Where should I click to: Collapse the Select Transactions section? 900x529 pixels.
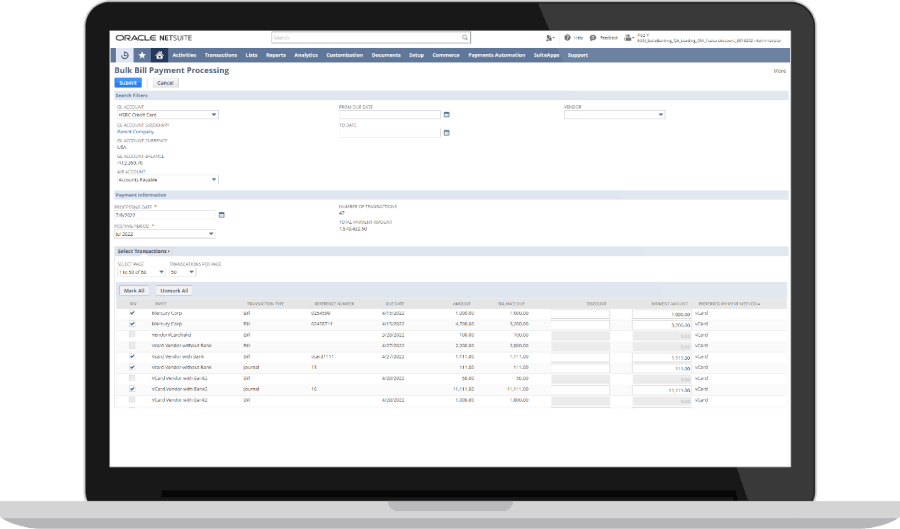pos(143,251)
